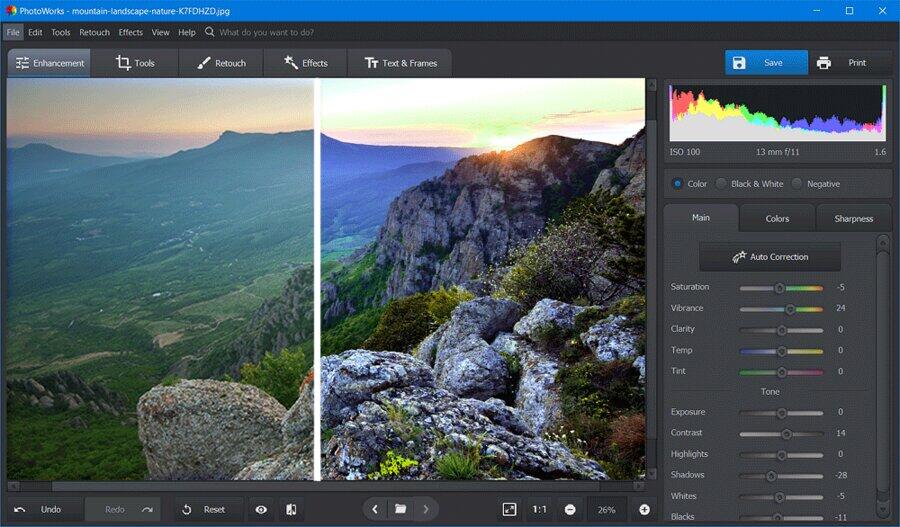Zoom out using the minus icon
900x527 pixels.
(570, 509)
